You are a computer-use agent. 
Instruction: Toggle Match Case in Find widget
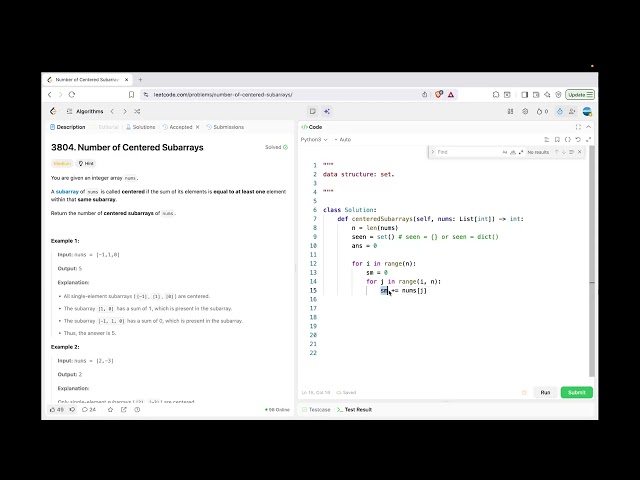pos(505,152)
